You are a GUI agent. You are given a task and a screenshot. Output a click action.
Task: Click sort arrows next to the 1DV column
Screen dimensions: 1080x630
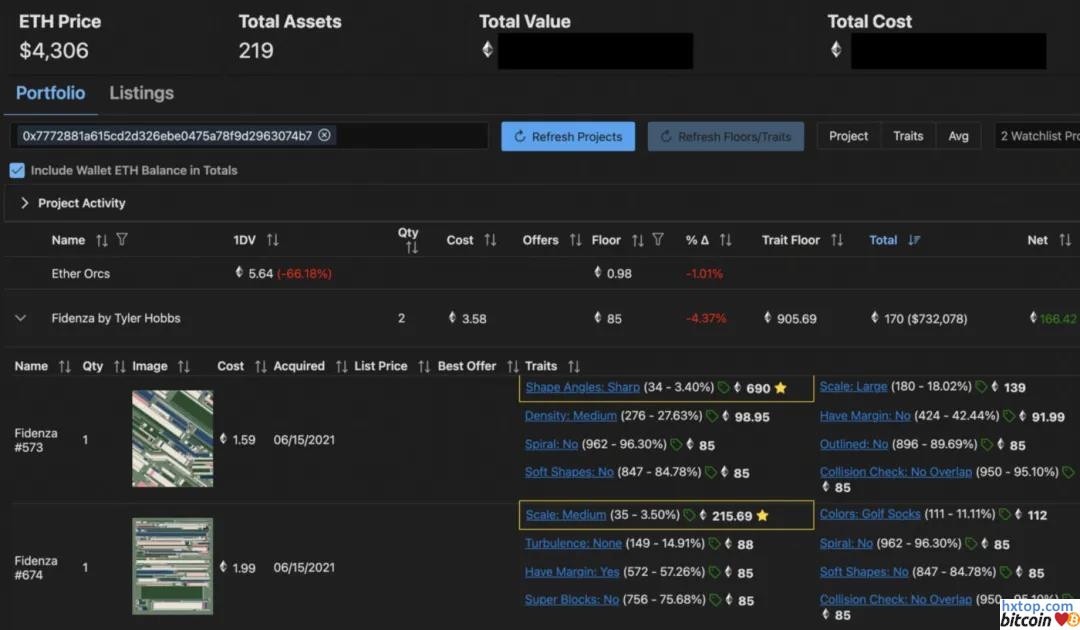pos(273,240)
